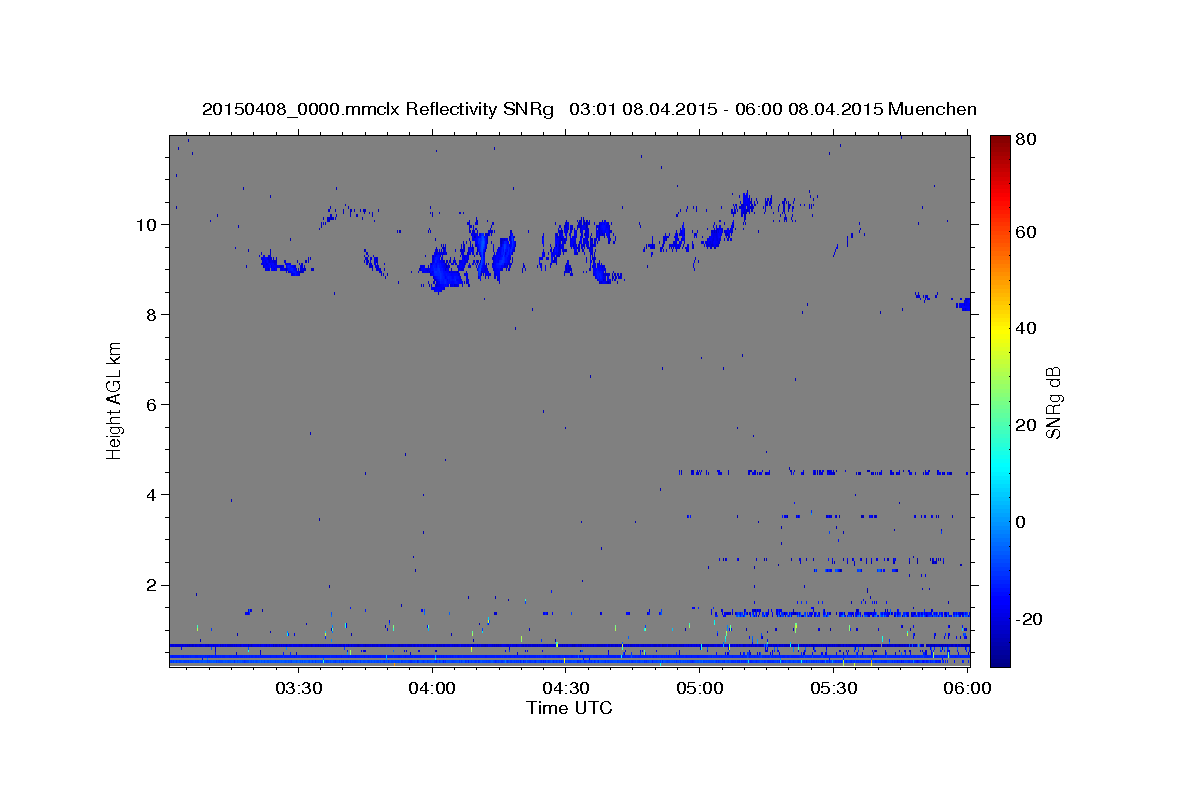Click the large cloud echo near 04:00 at 9 km
1200x800 pixels.
click(x=443, y=270)
